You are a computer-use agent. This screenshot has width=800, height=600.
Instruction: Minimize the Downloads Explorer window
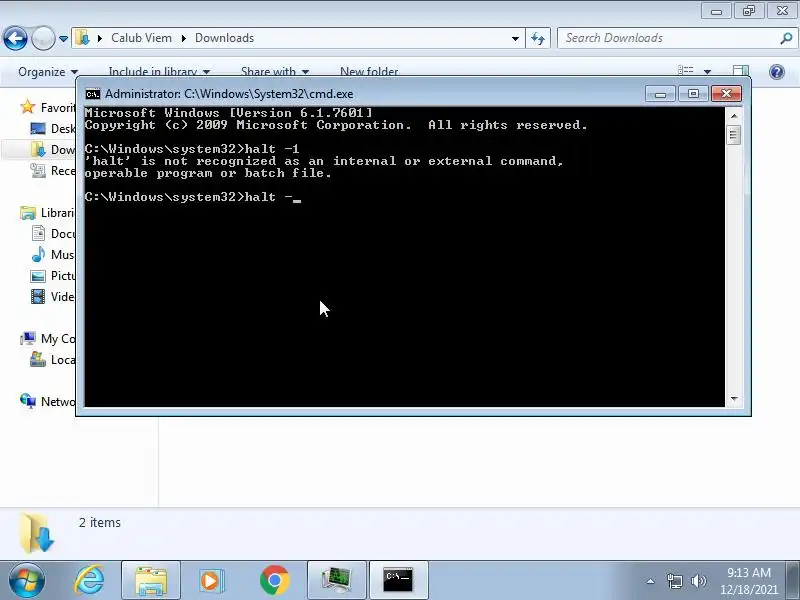click(716, 11)
